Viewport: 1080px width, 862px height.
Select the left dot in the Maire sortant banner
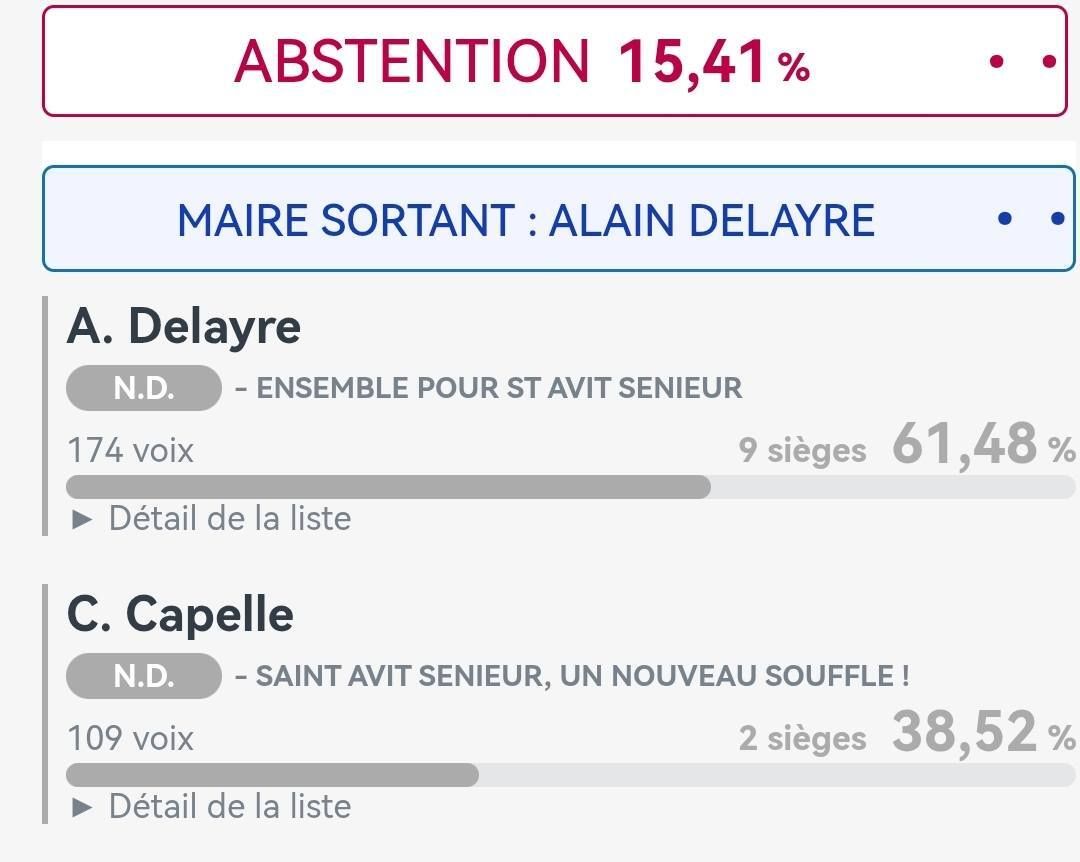[1005, 219]
